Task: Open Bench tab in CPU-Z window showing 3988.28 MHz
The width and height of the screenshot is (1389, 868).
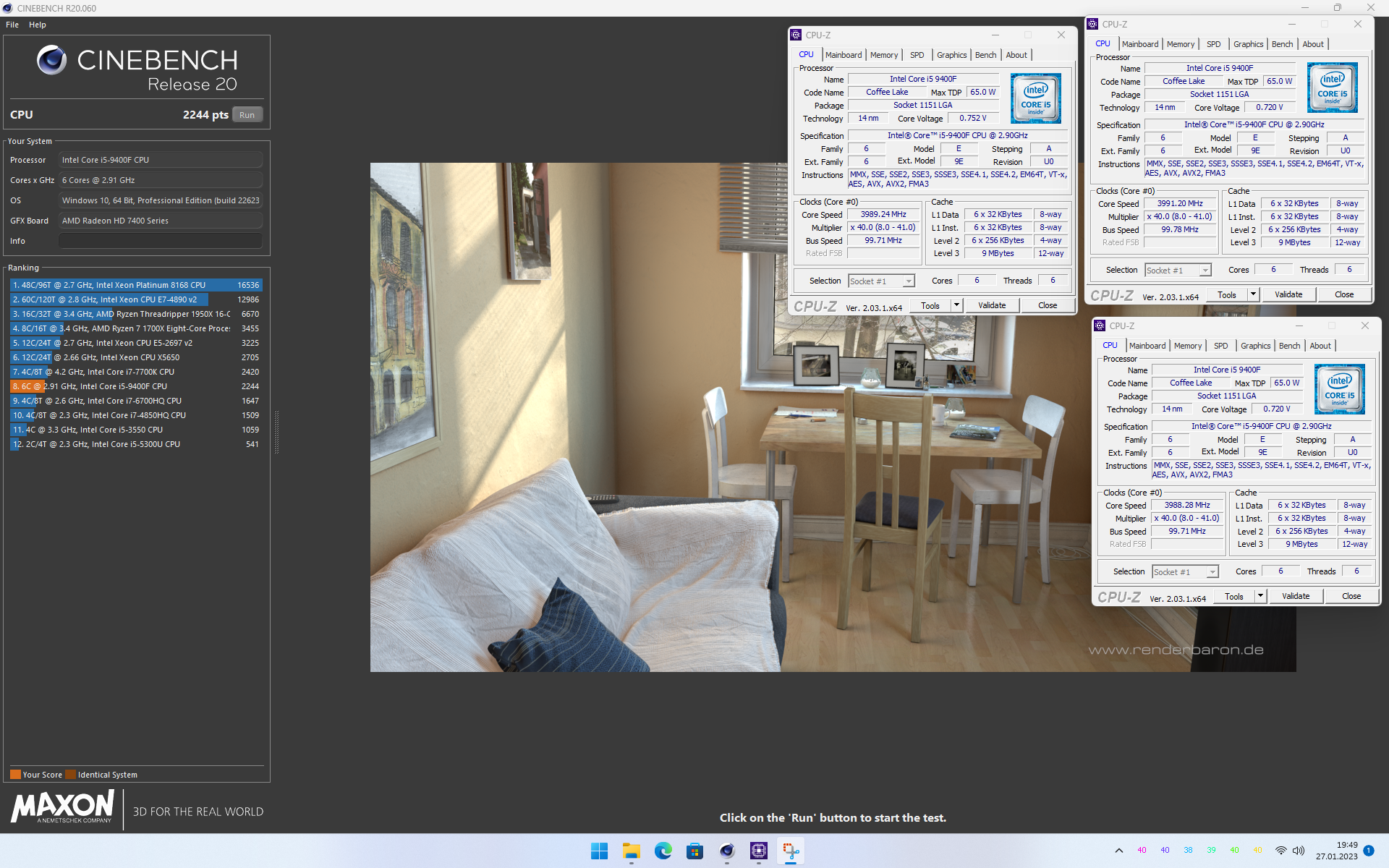Action: point(1289,346)
